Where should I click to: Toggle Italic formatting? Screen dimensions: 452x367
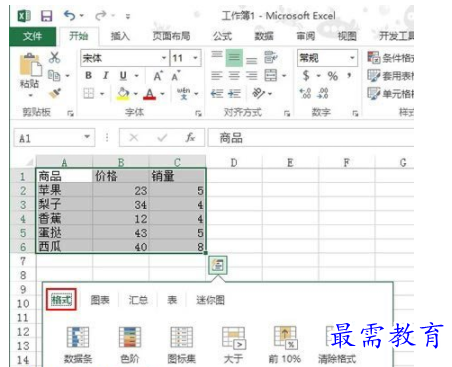coord(106,76)
